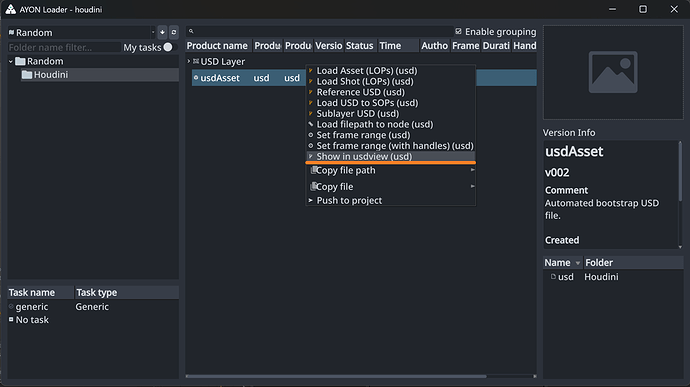
Task: Maximize the AYON Loader window
Action: click(643, 9)
